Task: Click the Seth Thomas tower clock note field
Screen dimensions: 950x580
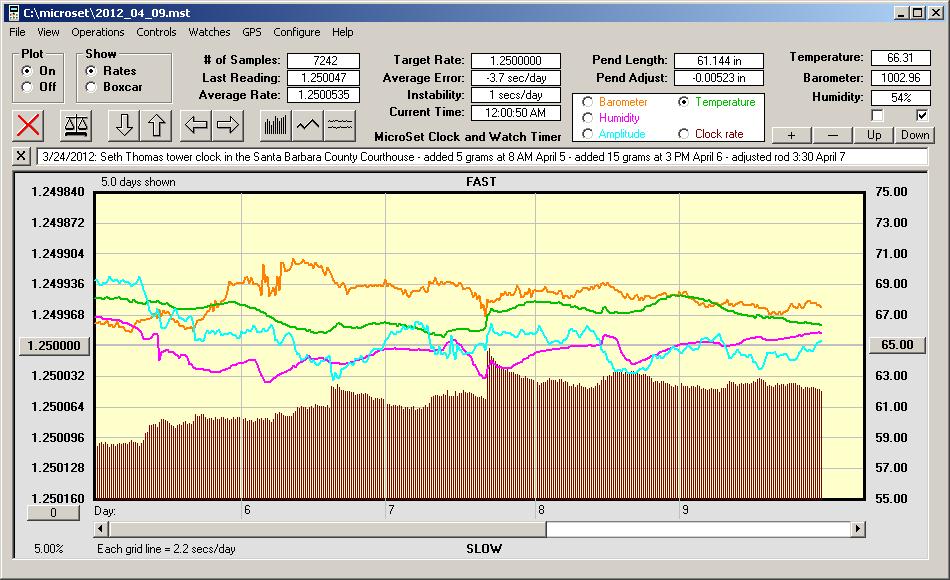Action: tap(482, 157)
